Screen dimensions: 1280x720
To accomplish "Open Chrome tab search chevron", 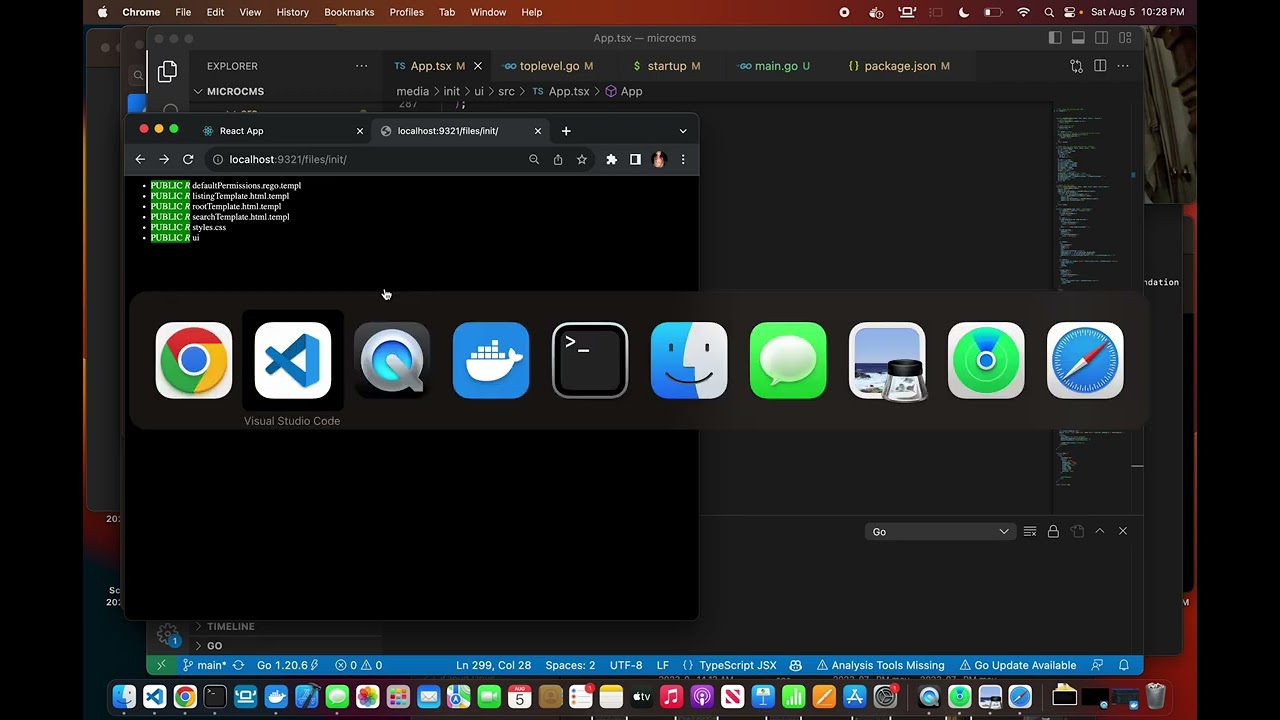I will [x=683, y=131].
